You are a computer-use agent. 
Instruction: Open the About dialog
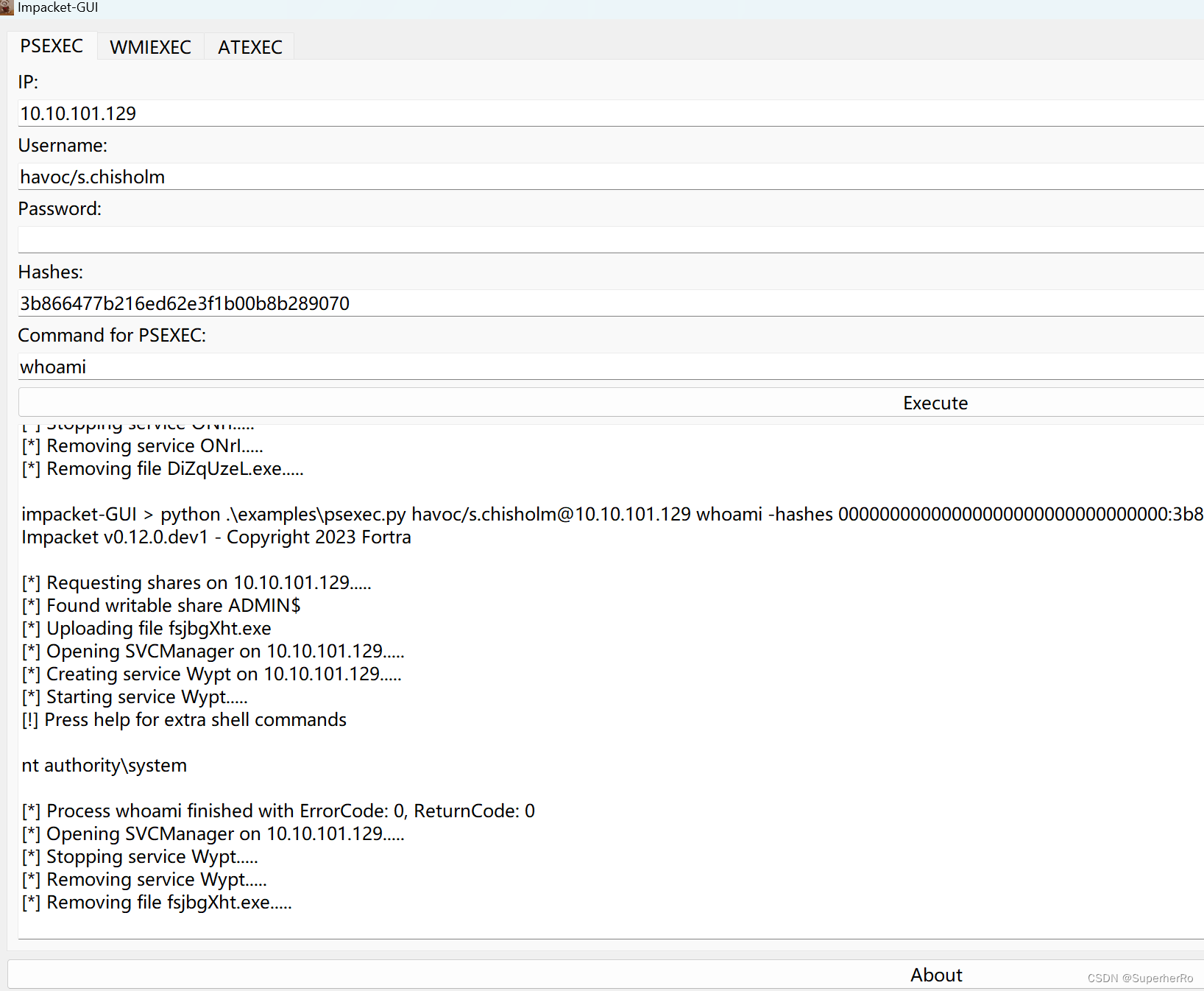coord(935,974)
